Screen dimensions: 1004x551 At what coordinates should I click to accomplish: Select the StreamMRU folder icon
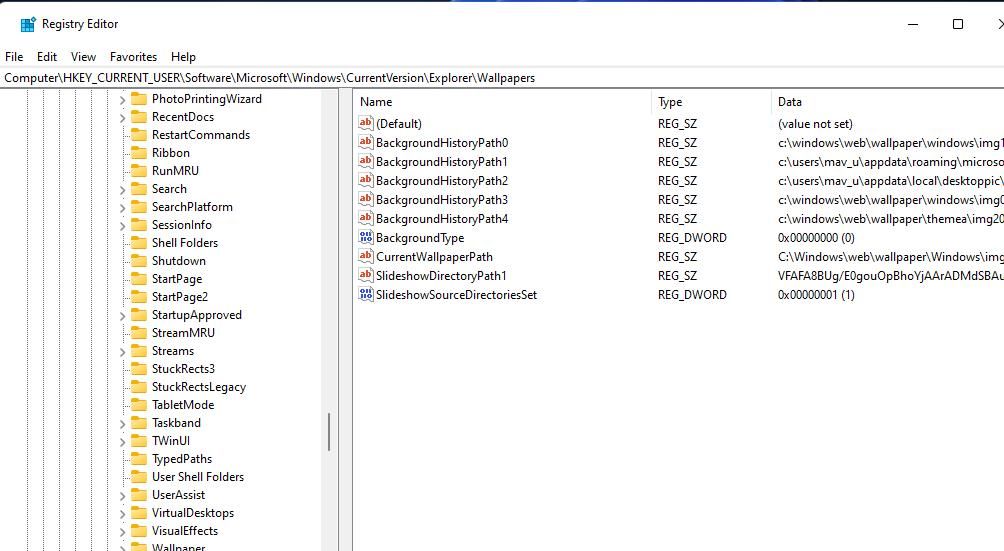tap(139, 333)
